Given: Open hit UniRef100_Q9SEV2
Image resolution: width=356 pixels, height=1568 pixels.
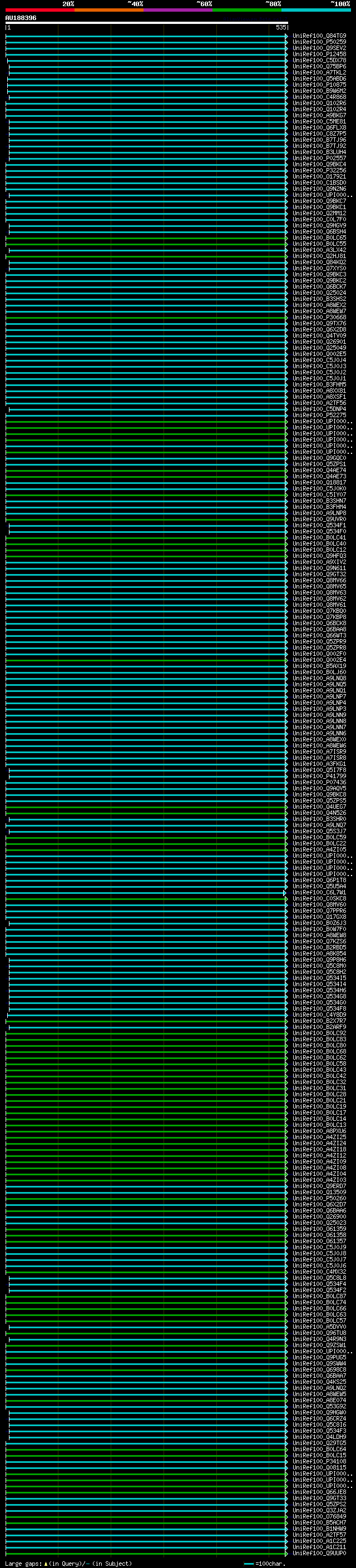Looking at the screenshot, I should [x=319, y=48].
